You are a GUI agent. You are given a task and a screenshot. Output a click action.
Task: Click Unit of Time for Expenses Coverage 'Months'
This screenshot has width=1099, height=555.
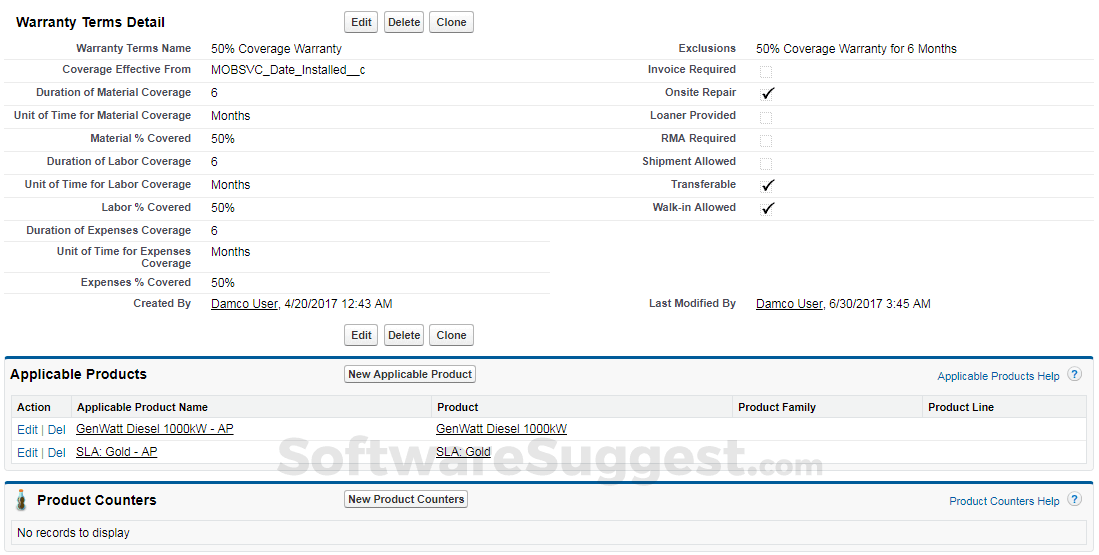point(231,252)
